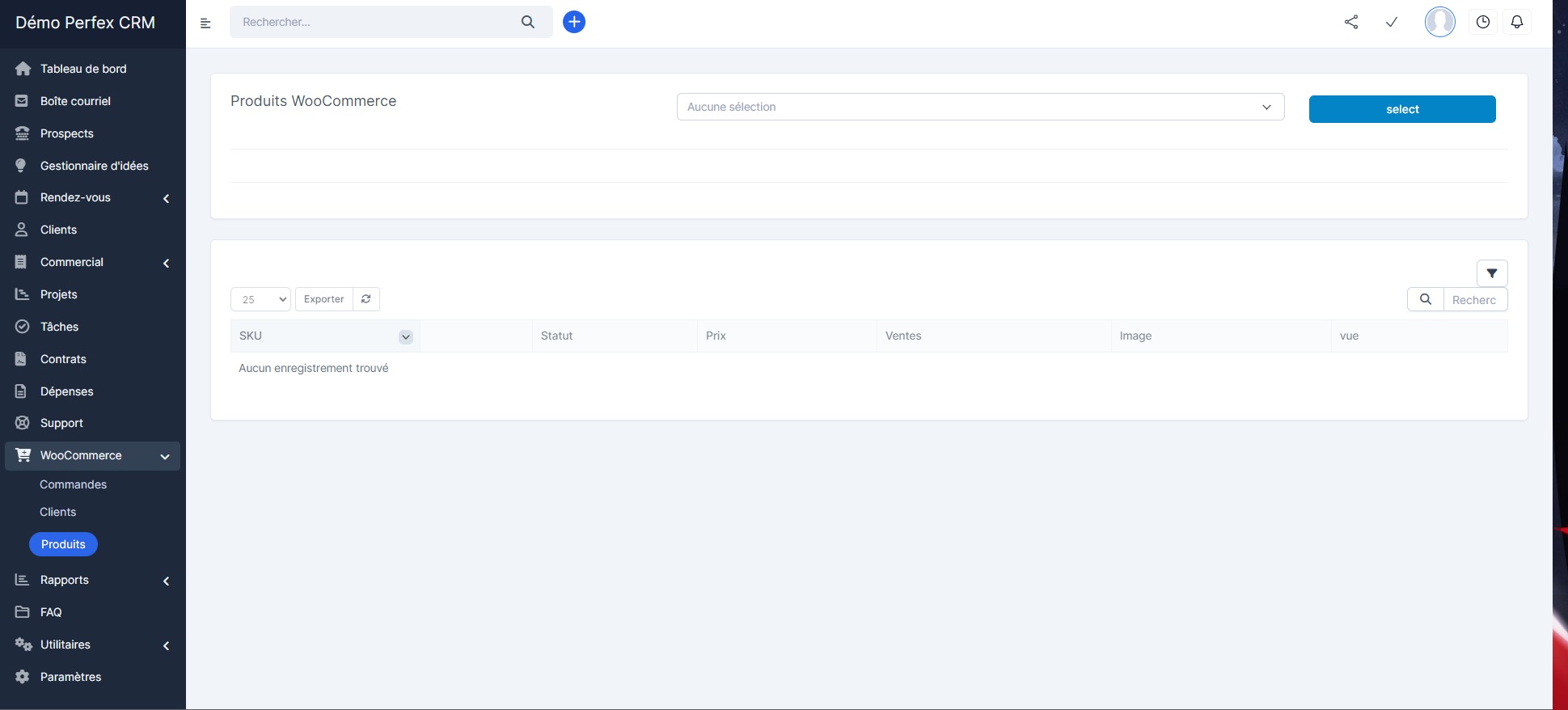
Task: Click the lifebuoy icon beside Support
Action: point(23,423)
